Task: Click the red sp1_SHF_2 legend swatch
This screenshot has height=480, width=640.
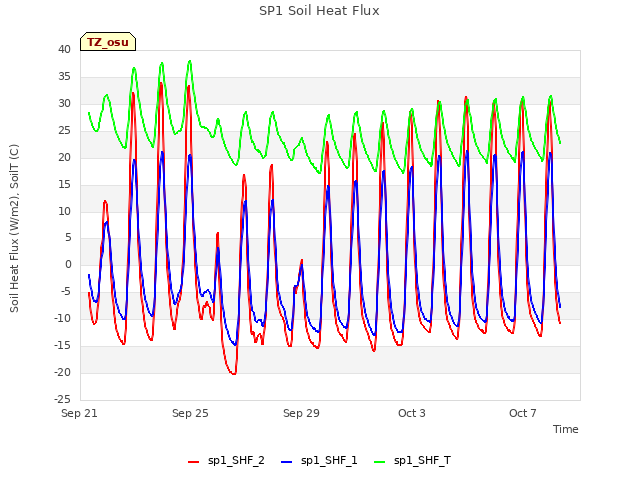Action: (193, 462)
